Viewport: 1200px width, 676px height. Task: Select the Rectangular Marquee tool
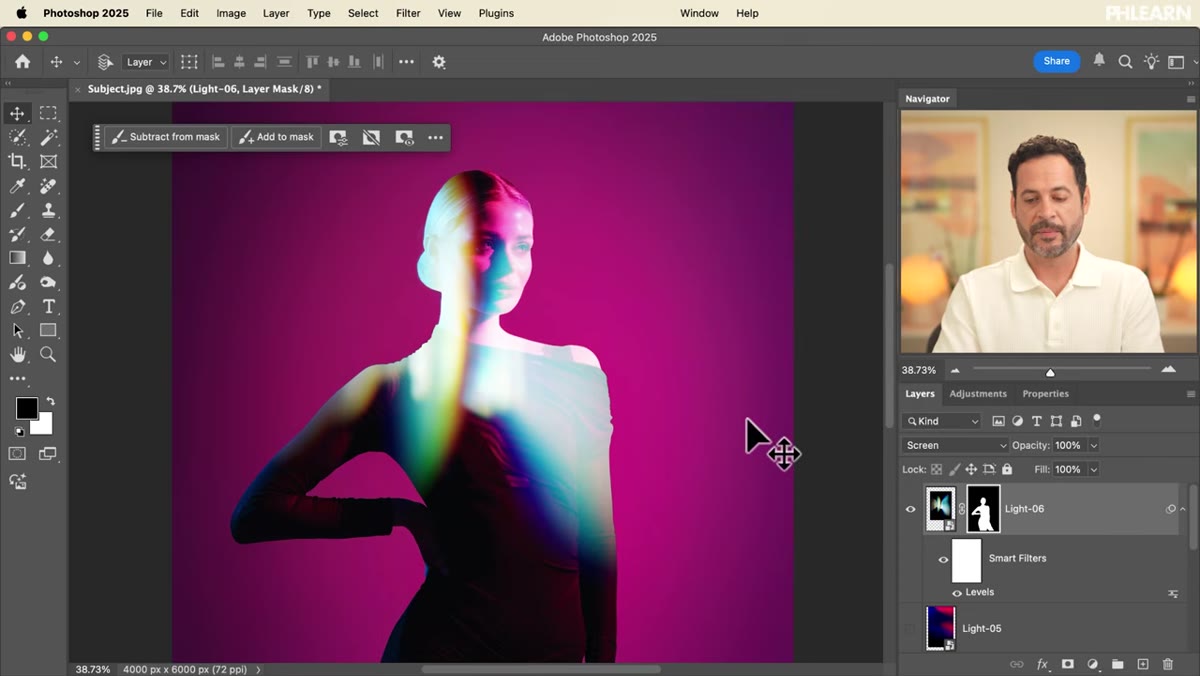48,113
